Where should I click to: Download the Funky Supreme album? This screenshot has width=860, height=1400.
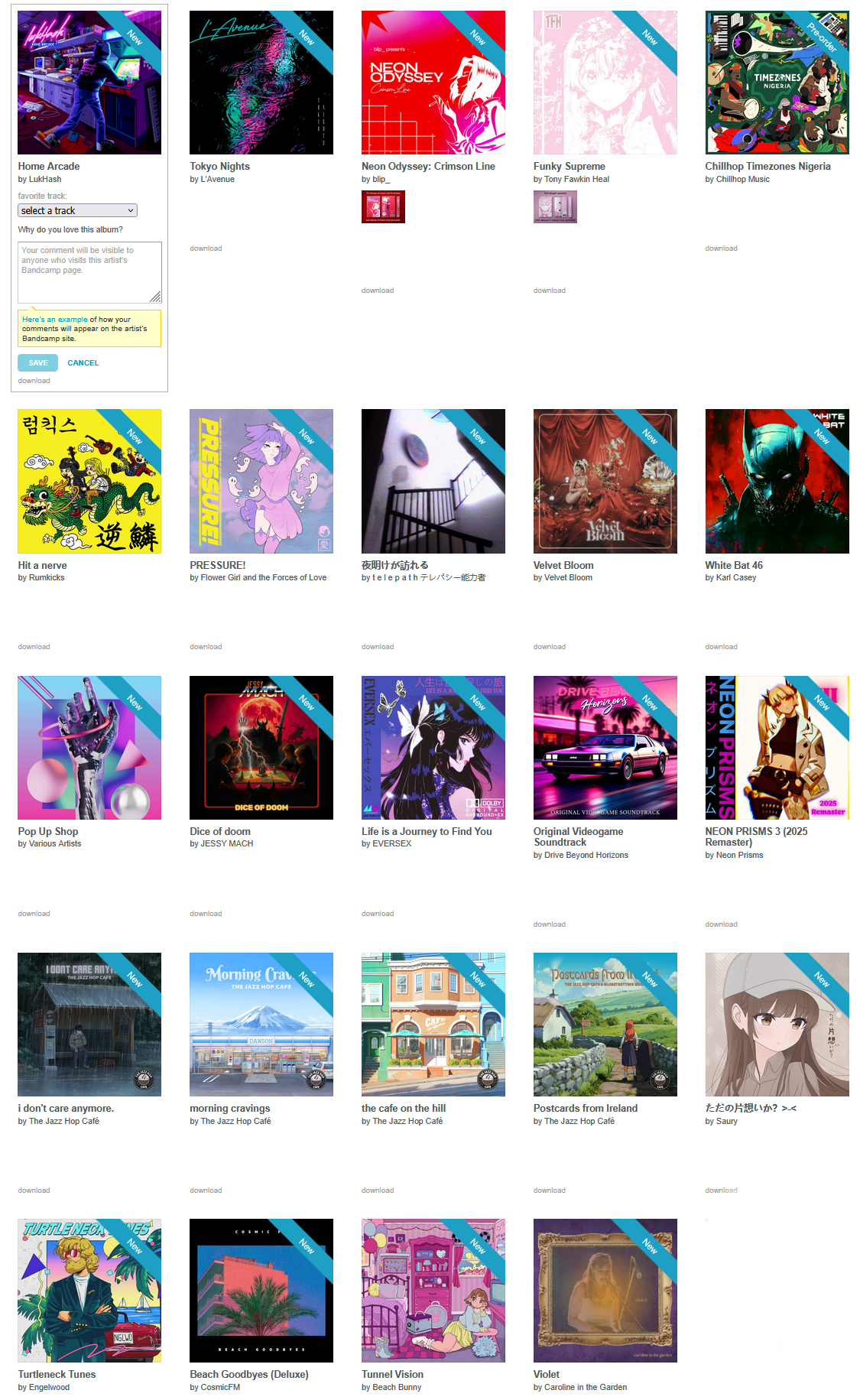click(x=550, y=291)
